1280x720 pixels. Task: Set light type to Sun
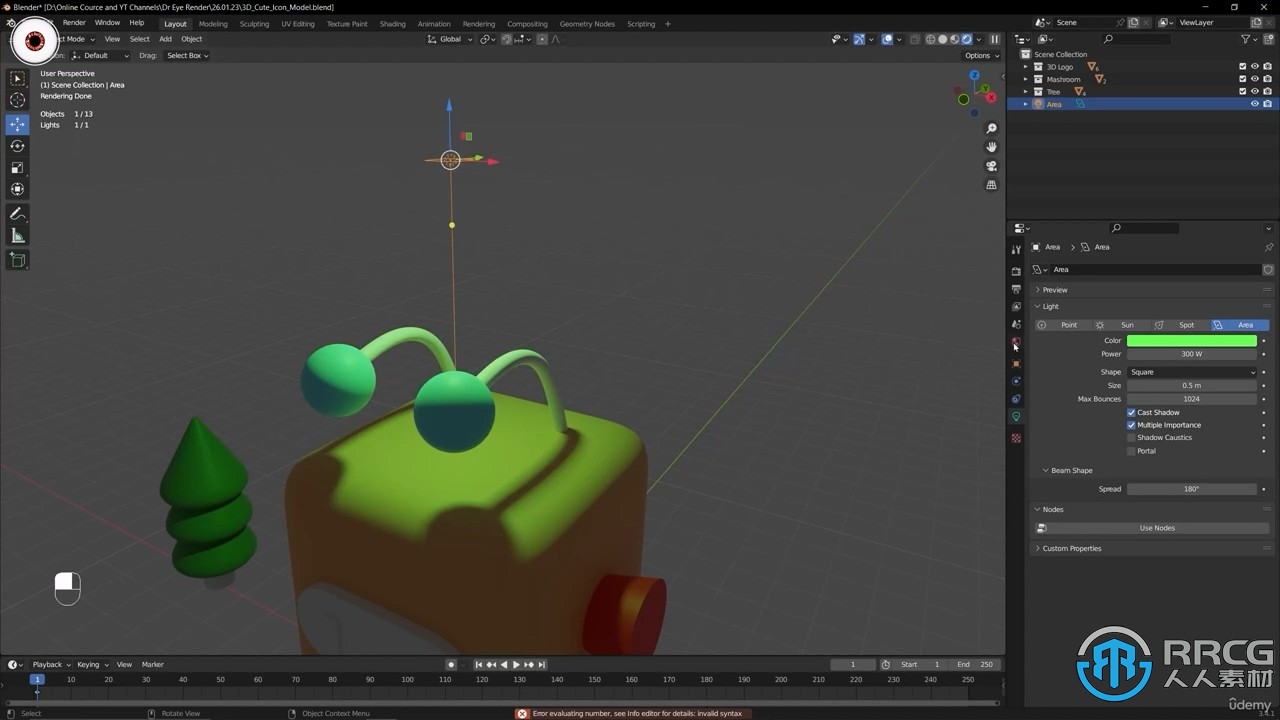click(1121, 325)
